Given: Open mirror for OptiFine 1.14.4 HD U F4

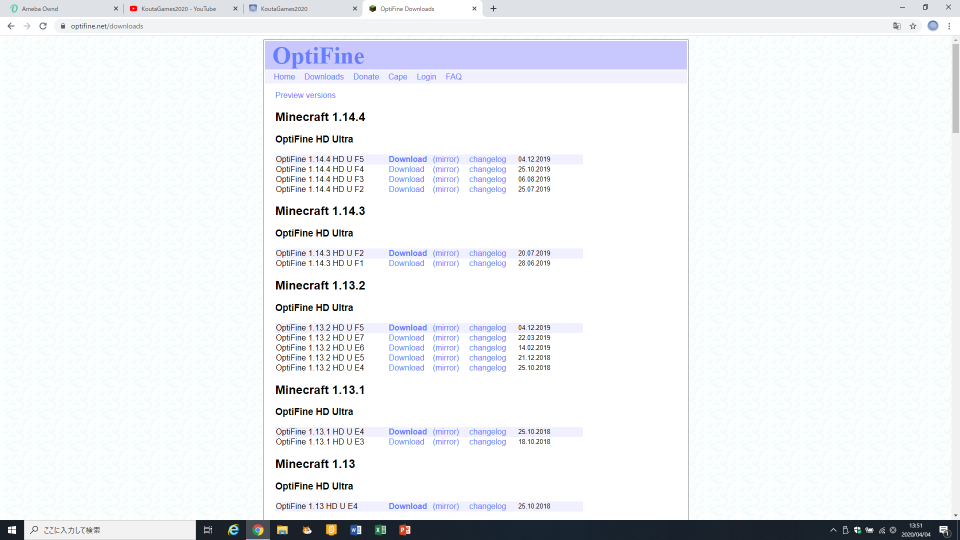Looking at the screenshot, I should tap(446, 170).
